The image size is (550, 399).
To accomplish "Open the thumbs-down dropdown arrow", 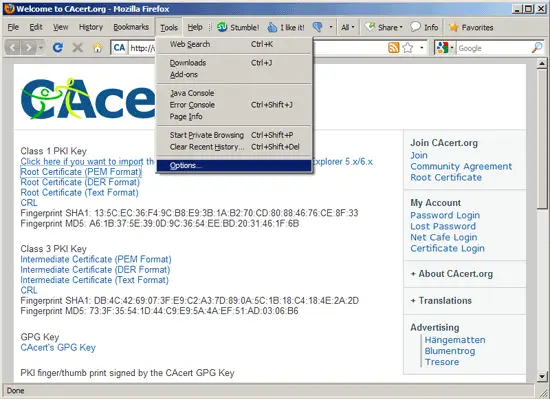I will pos(331,27).
